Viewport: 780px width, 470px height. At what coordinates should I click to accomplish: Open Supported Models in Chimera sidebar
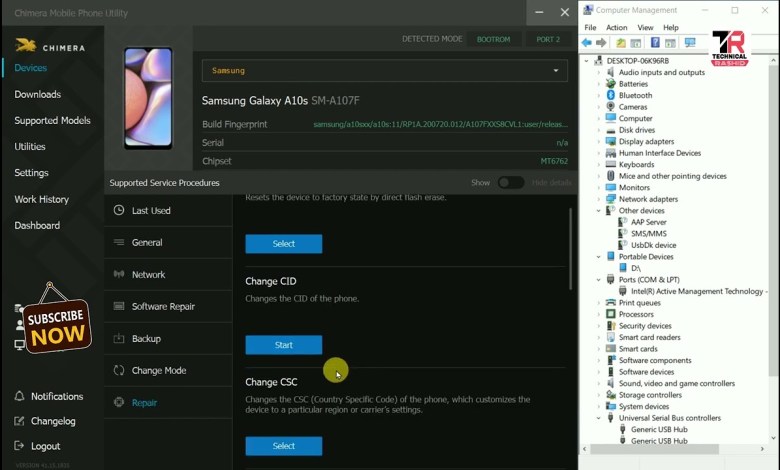[x=52, y=121]
